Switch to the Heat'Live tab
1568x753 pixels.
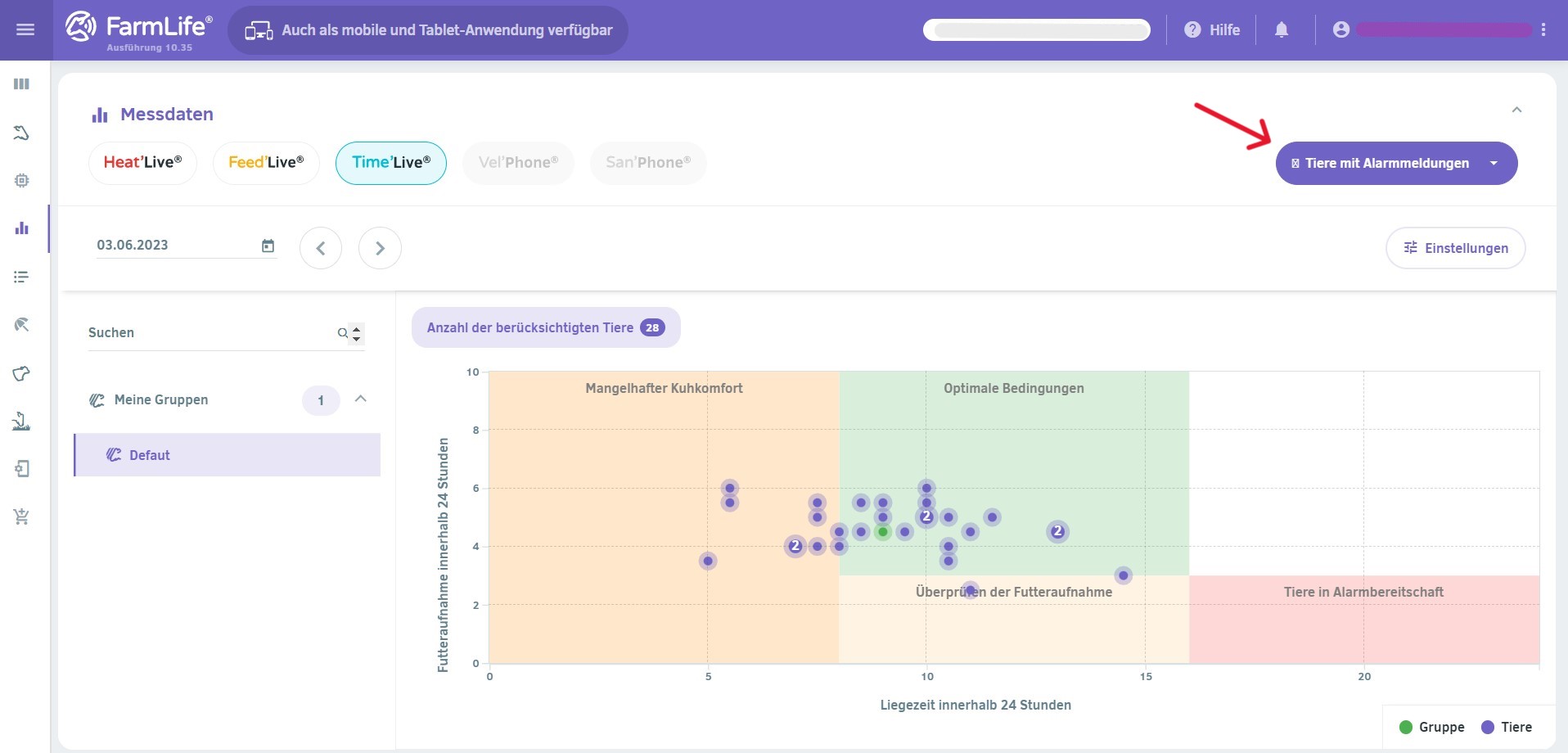[x=142, y=163]
